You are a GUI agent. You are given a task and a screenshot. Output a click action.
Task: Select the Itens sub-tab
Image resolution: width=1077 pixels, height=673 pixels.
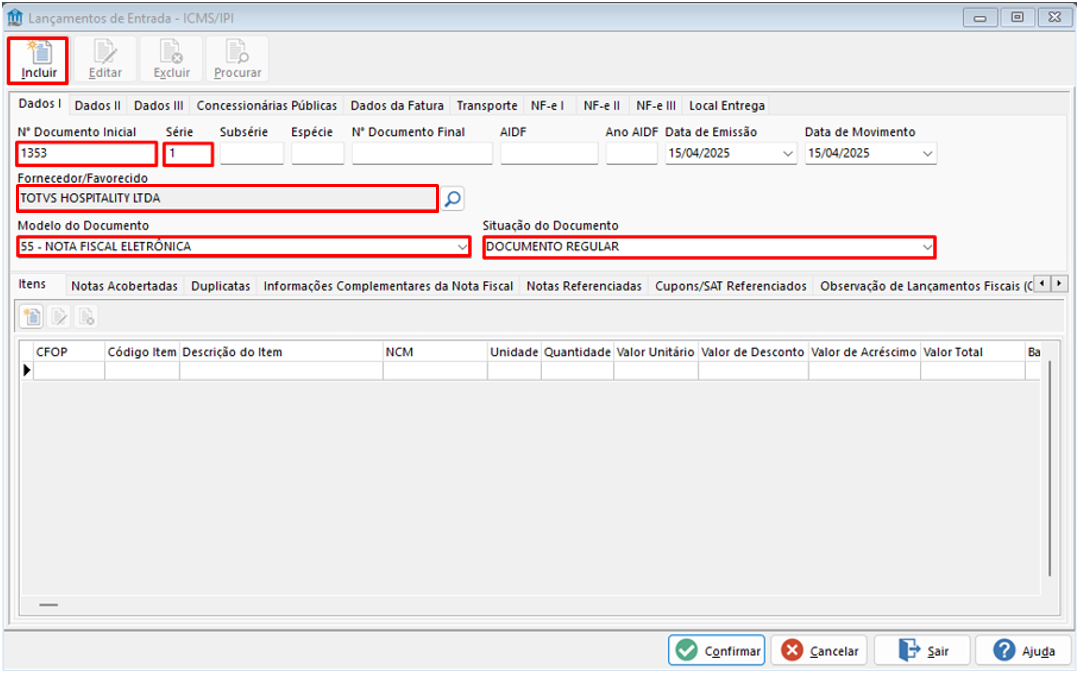point(32,284)
